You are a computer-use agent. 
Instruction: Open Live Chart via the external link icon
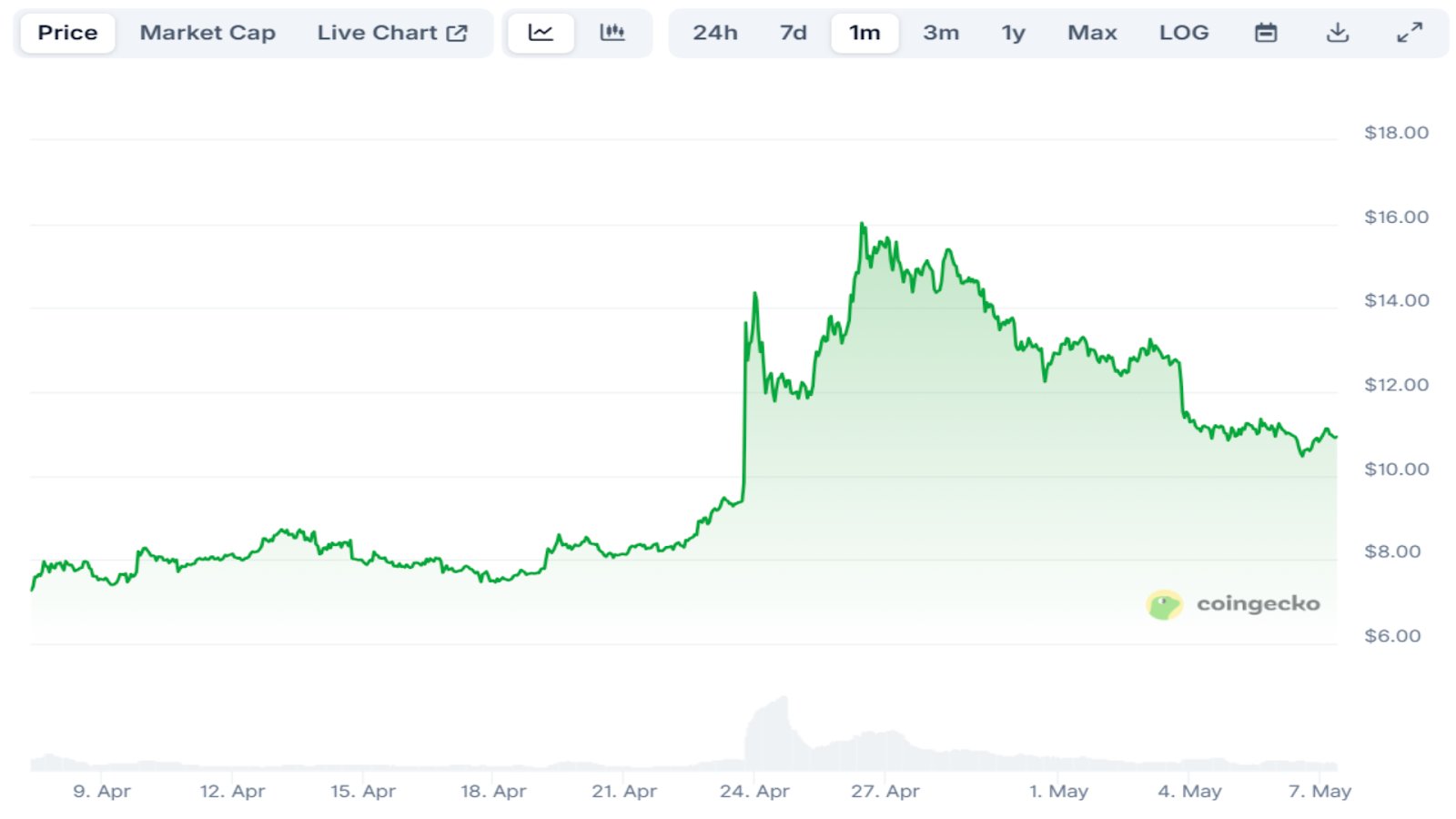point(457,32)
